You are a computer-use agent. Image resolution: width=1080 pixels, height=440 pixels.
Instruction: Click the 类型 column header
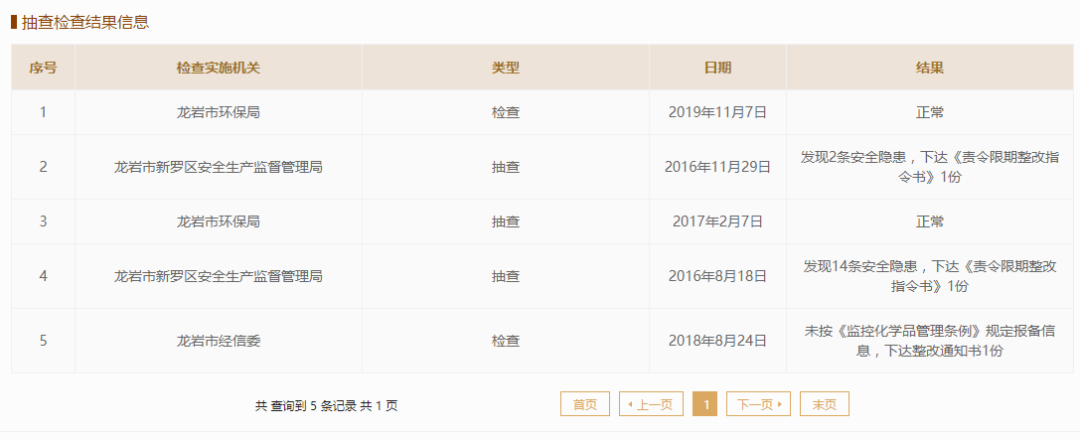coord(505,68)
